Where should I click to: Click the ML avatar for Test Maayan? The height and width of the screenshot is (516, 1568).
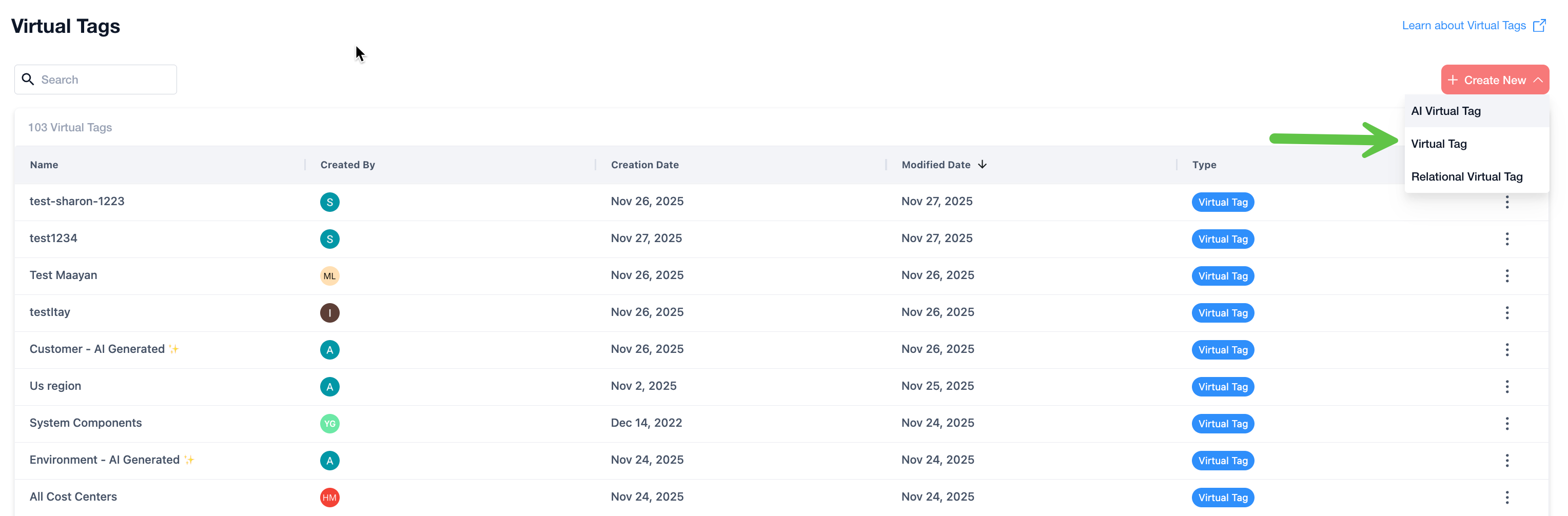point(329,275)
